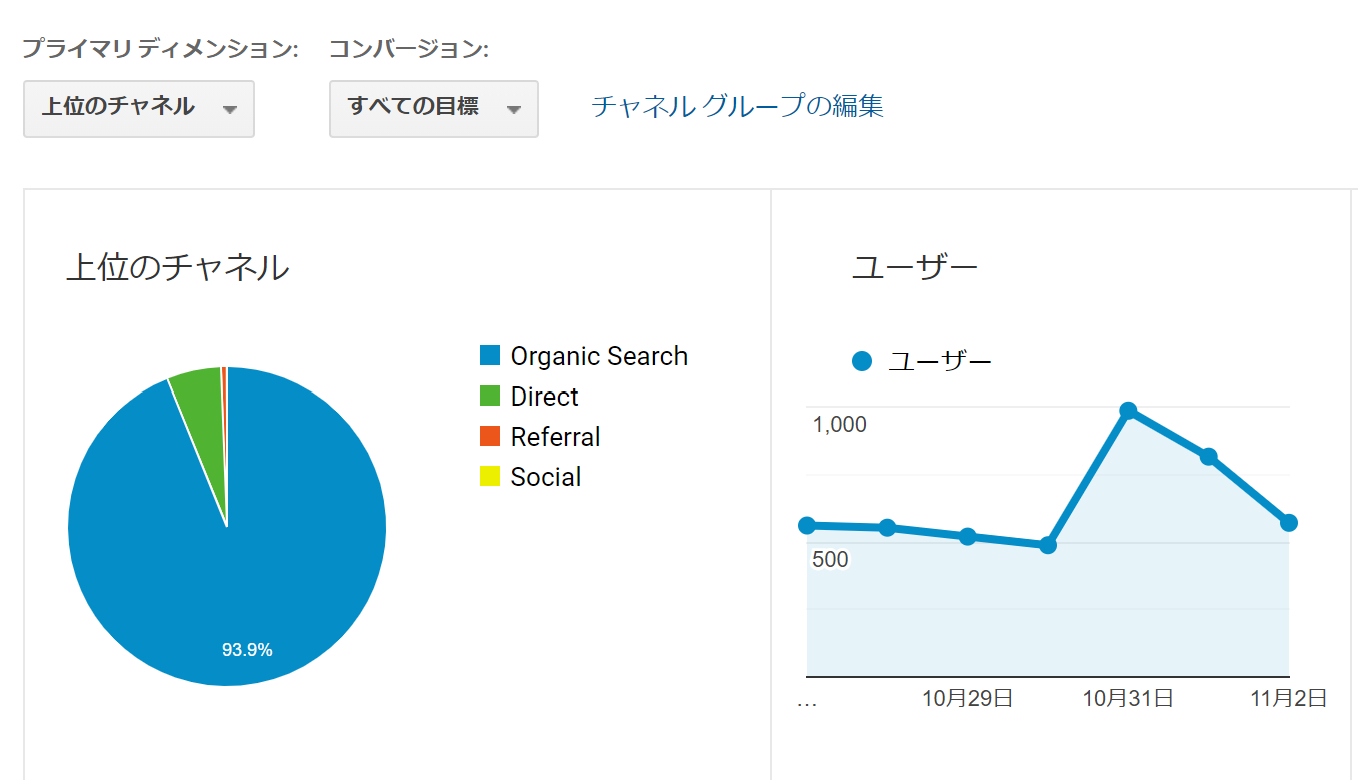Click the ユーザー chart section heading
Image resolution: width=1358 pixels, height=780 pixels.
tap(913, 265)
